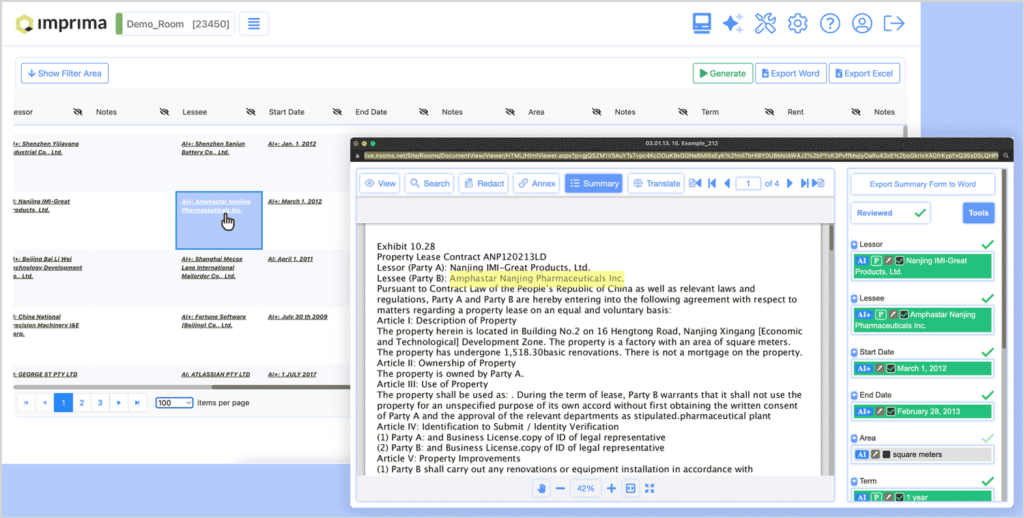Image resolution: width=1024 pixels, height=518 pixels.
Task: Open the Translate tab in viewer
Action: click(655, 183)
